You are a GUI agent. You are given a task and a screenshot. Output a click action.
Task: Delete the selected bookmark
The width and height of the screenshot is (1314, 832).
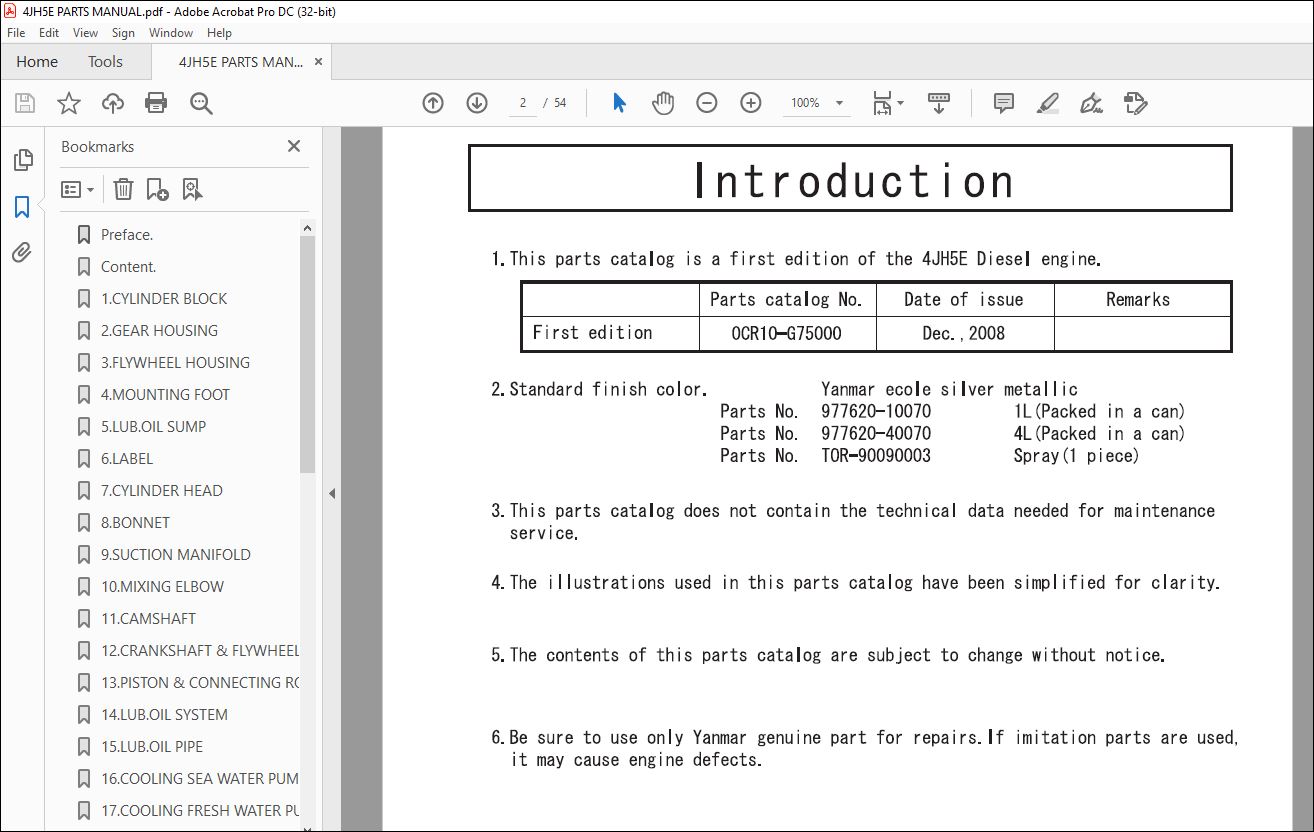123,189
